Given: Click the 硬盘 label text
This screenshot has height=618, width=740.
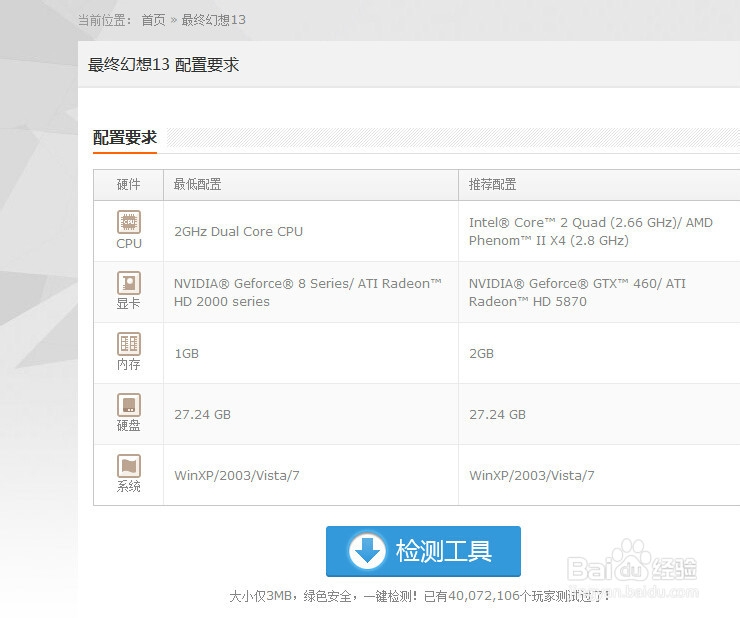Looking at the screenshot, I should pos(128,425).
